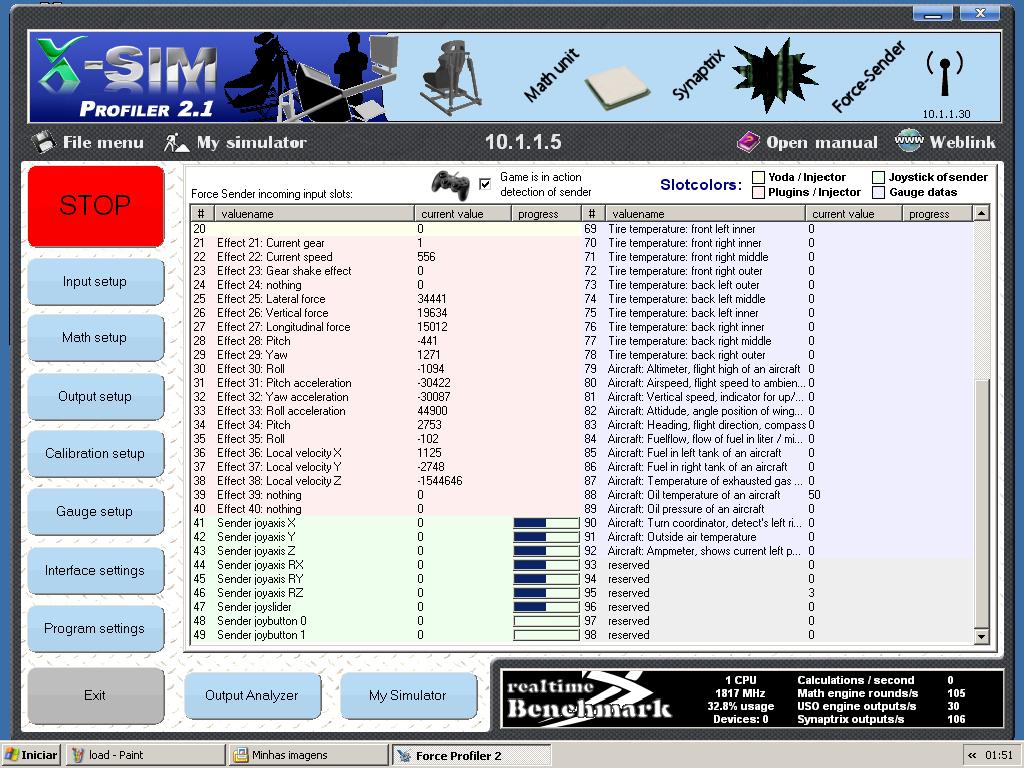Click Sender joyslider progress bar
The image size is (1024, 768).
click(x=547, y=607)
